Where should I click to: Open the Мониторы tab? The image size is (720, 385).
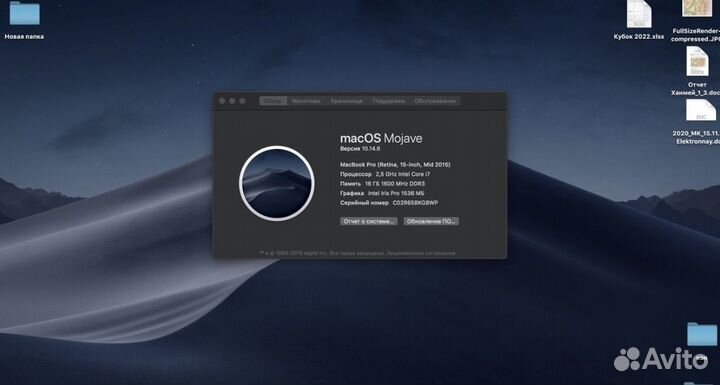coord(306,101)
